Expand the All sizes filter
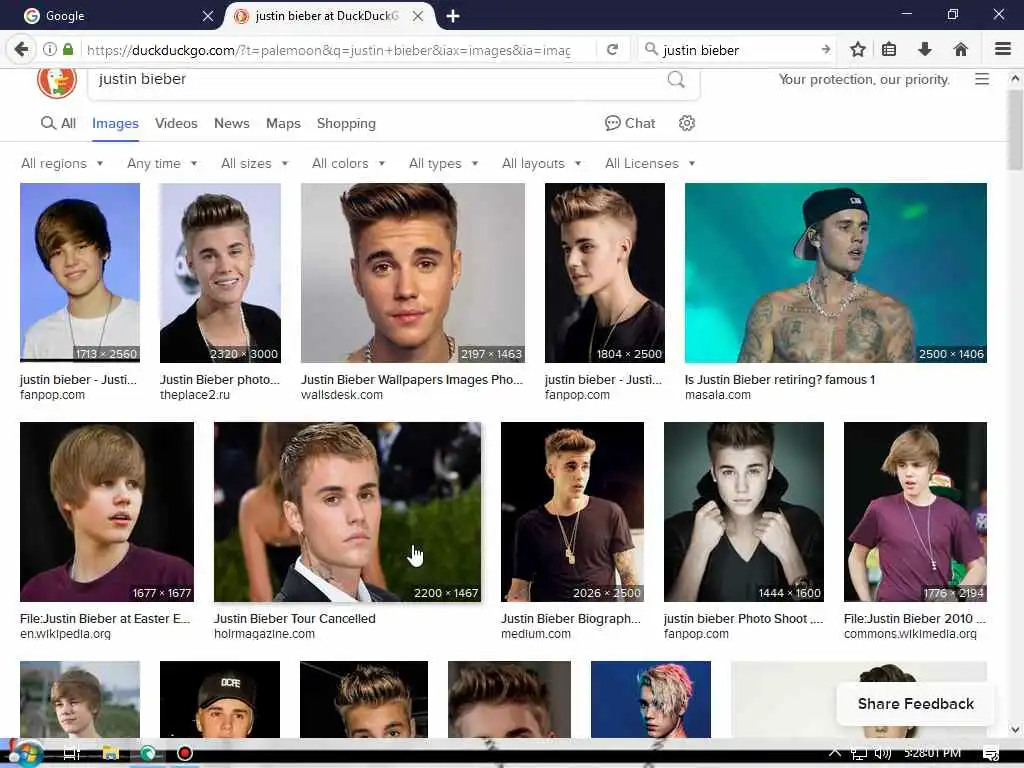The image size is (1024, 768). [x=254, y=164]
